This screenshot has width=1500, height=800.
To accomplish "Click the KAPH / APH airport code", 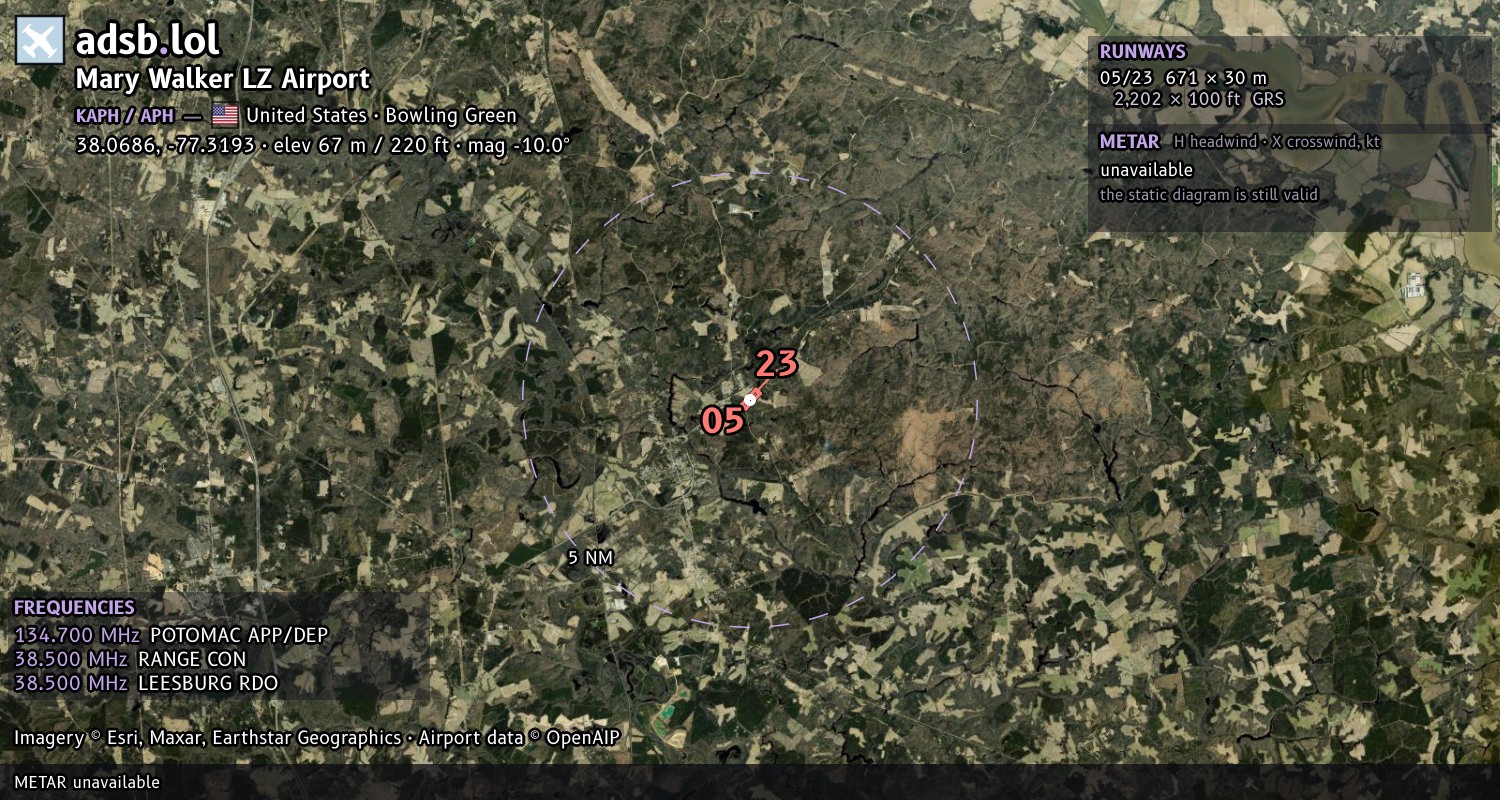I will point(125,115).
